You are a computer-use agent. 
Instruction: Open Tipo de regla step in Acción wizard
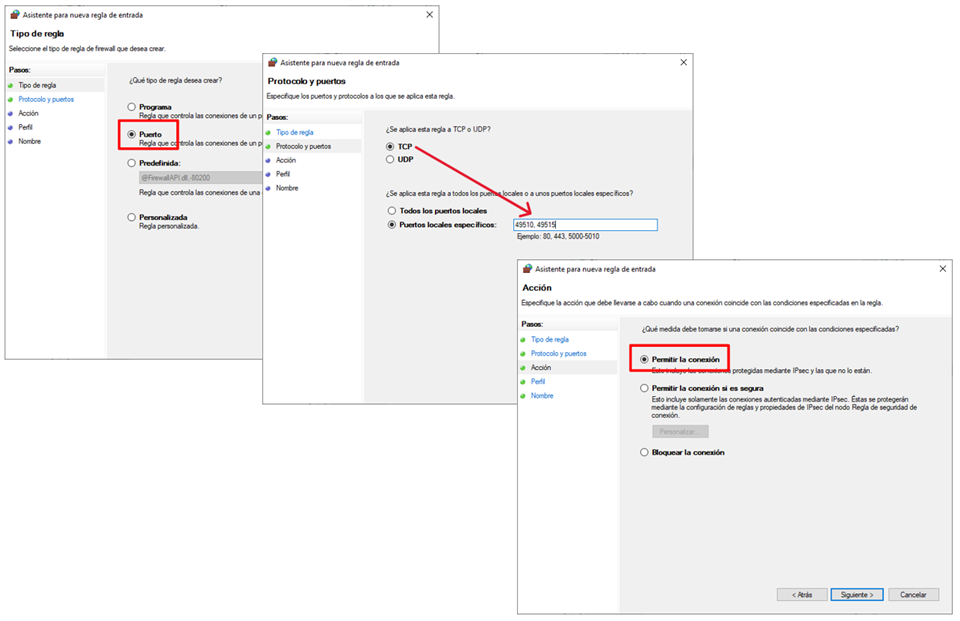click(x=549, y=340)
